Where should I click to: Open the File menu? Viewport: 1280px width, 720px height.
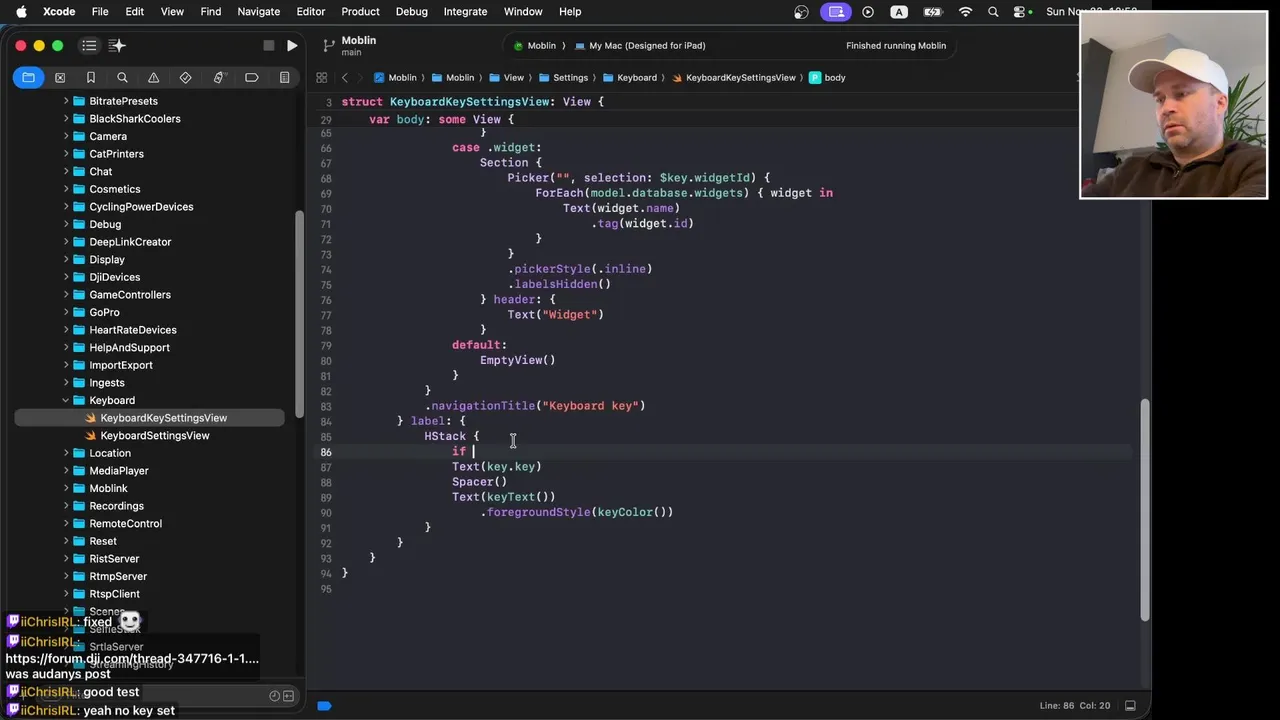pyautogui.click(x=100, y=12)
